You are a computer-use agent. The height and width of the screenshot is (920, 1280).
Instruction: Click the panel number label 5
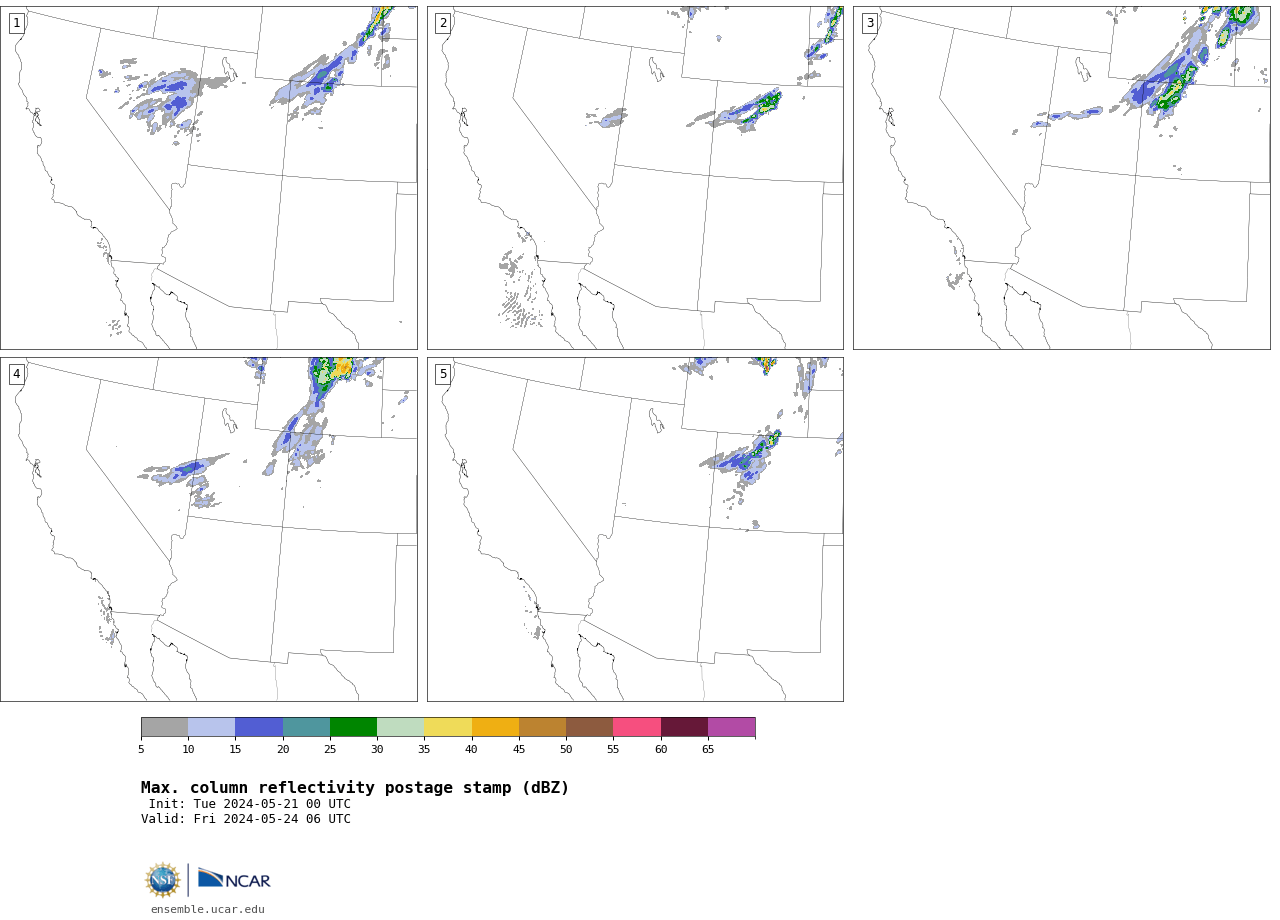click(443, 374)
